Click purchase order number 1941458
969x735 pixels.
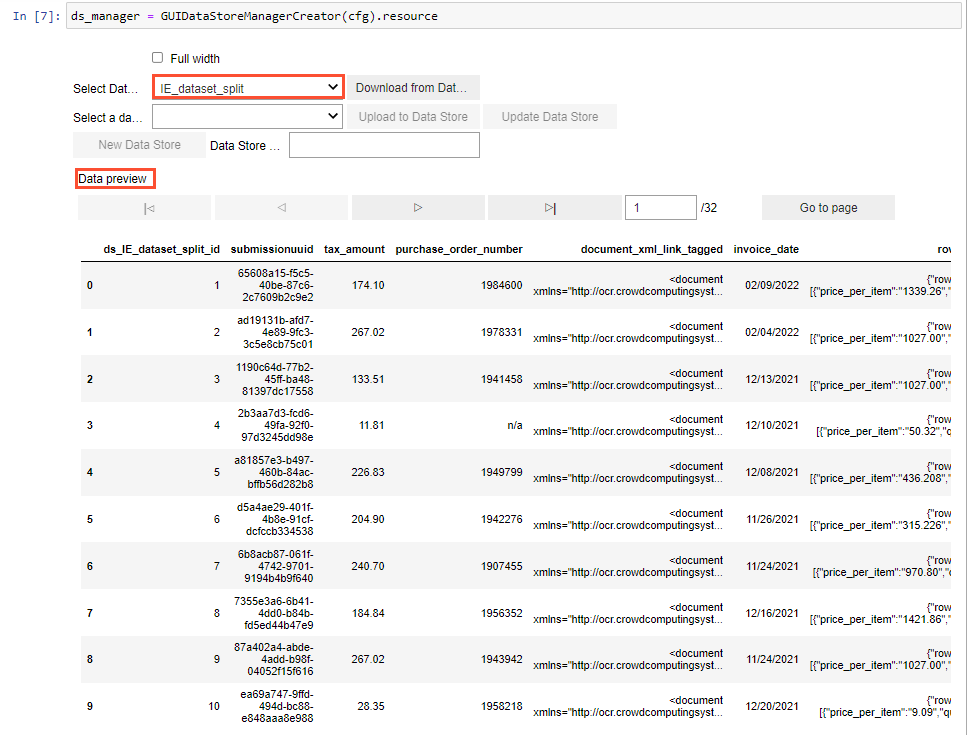[501, 379]
